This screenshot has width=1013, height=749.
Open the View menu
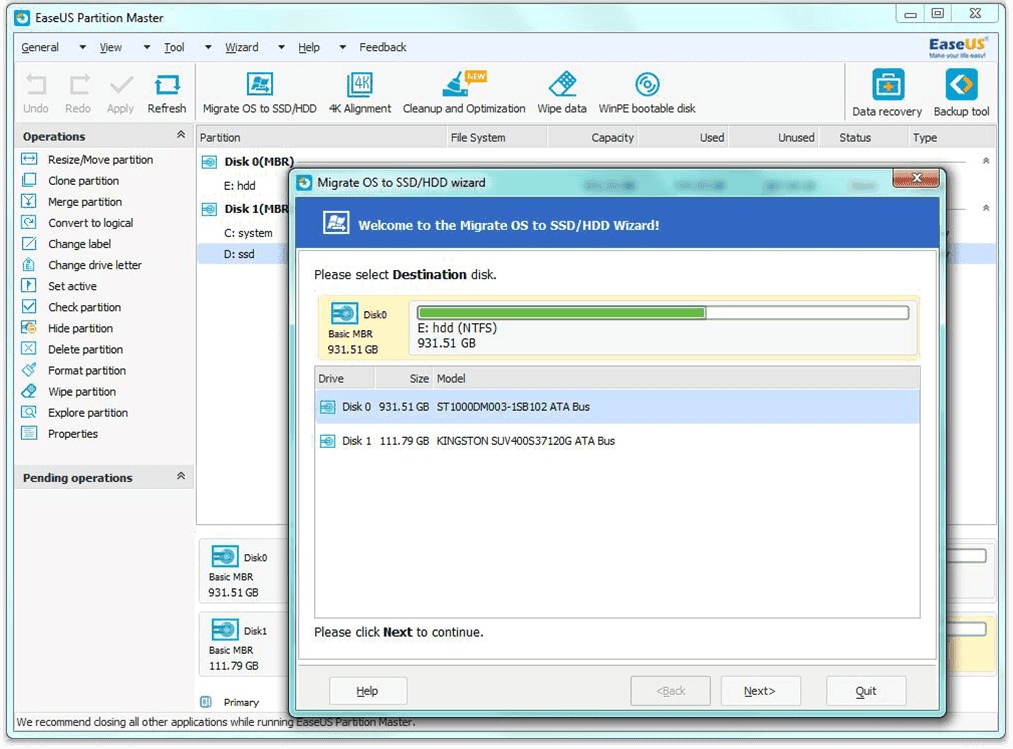point(110,47)
